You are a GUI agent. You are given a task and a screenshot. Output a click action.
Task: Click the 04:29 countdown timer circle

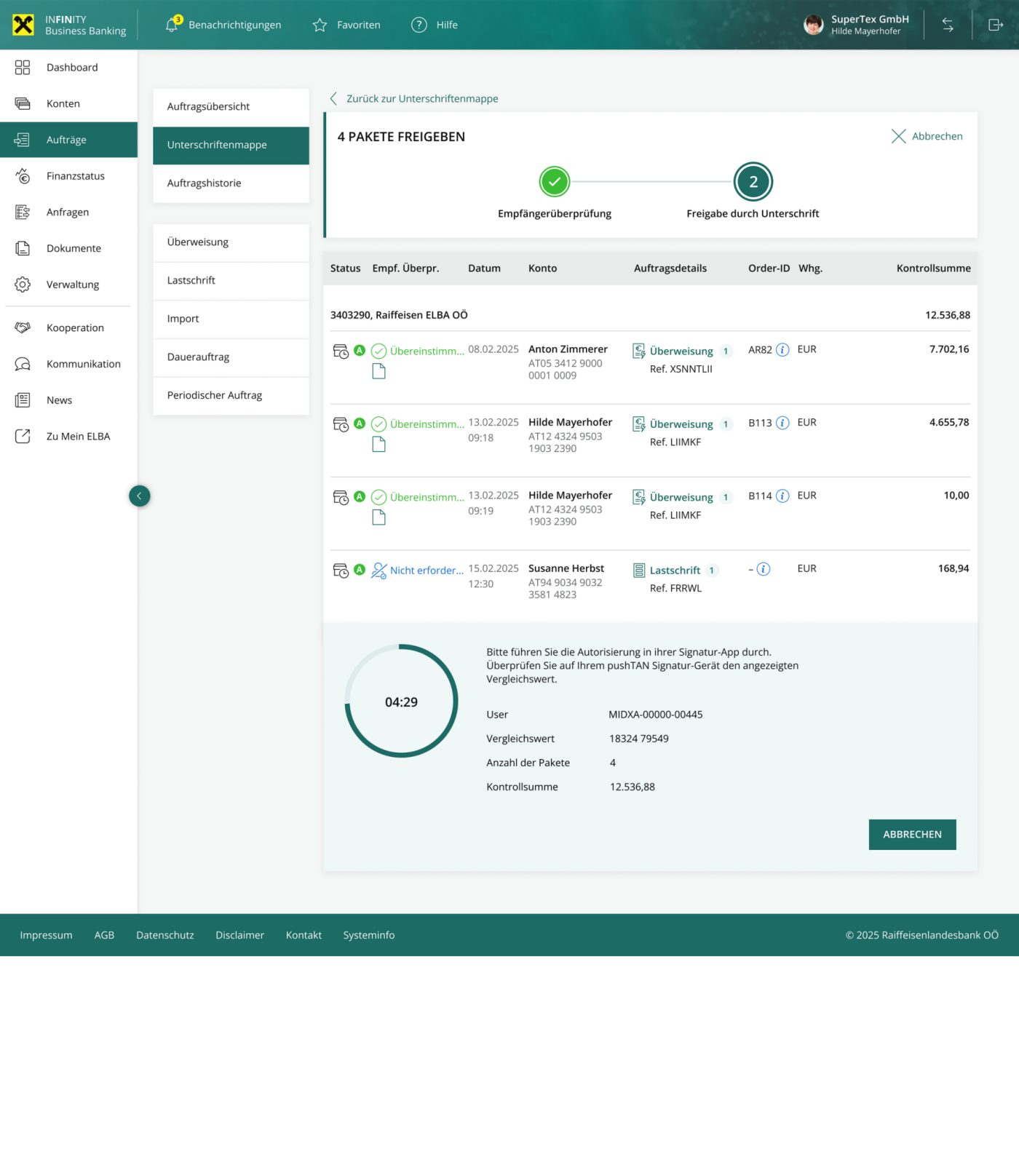point(401,702)
